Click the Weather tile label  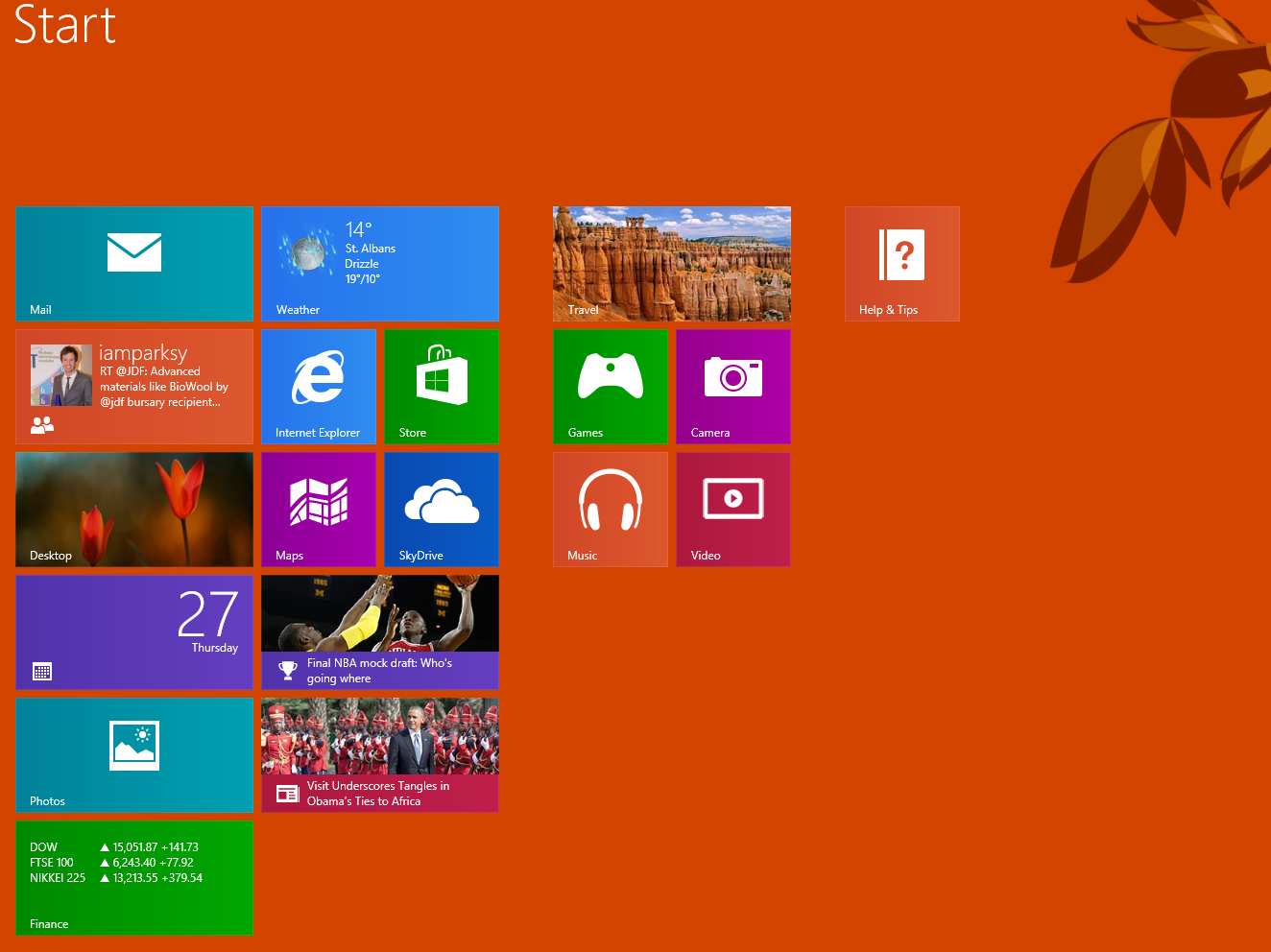pyautogui.click(x=298, y=310)
